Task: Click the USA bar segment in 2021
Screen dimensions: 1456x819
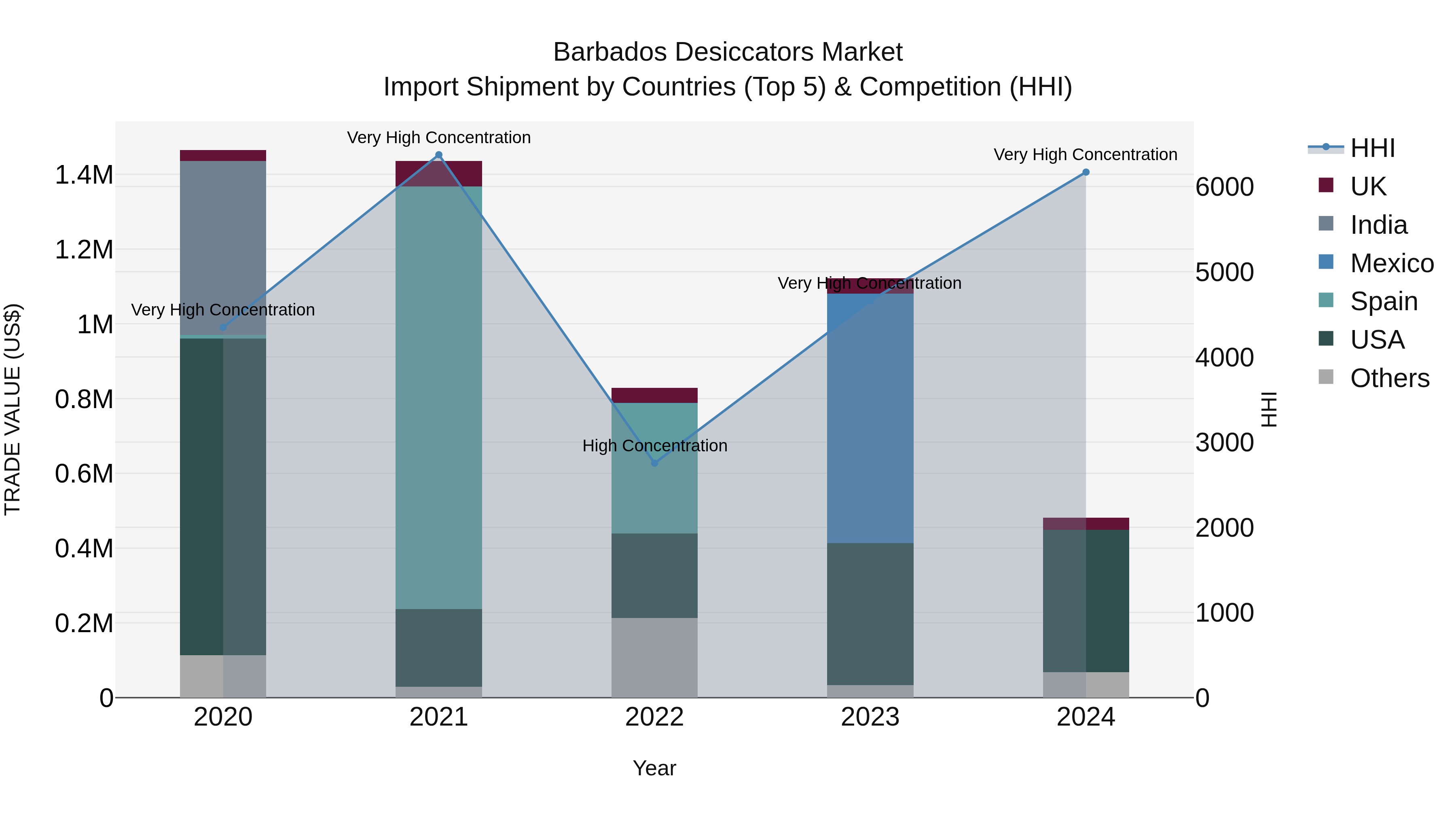Action: 438,648
